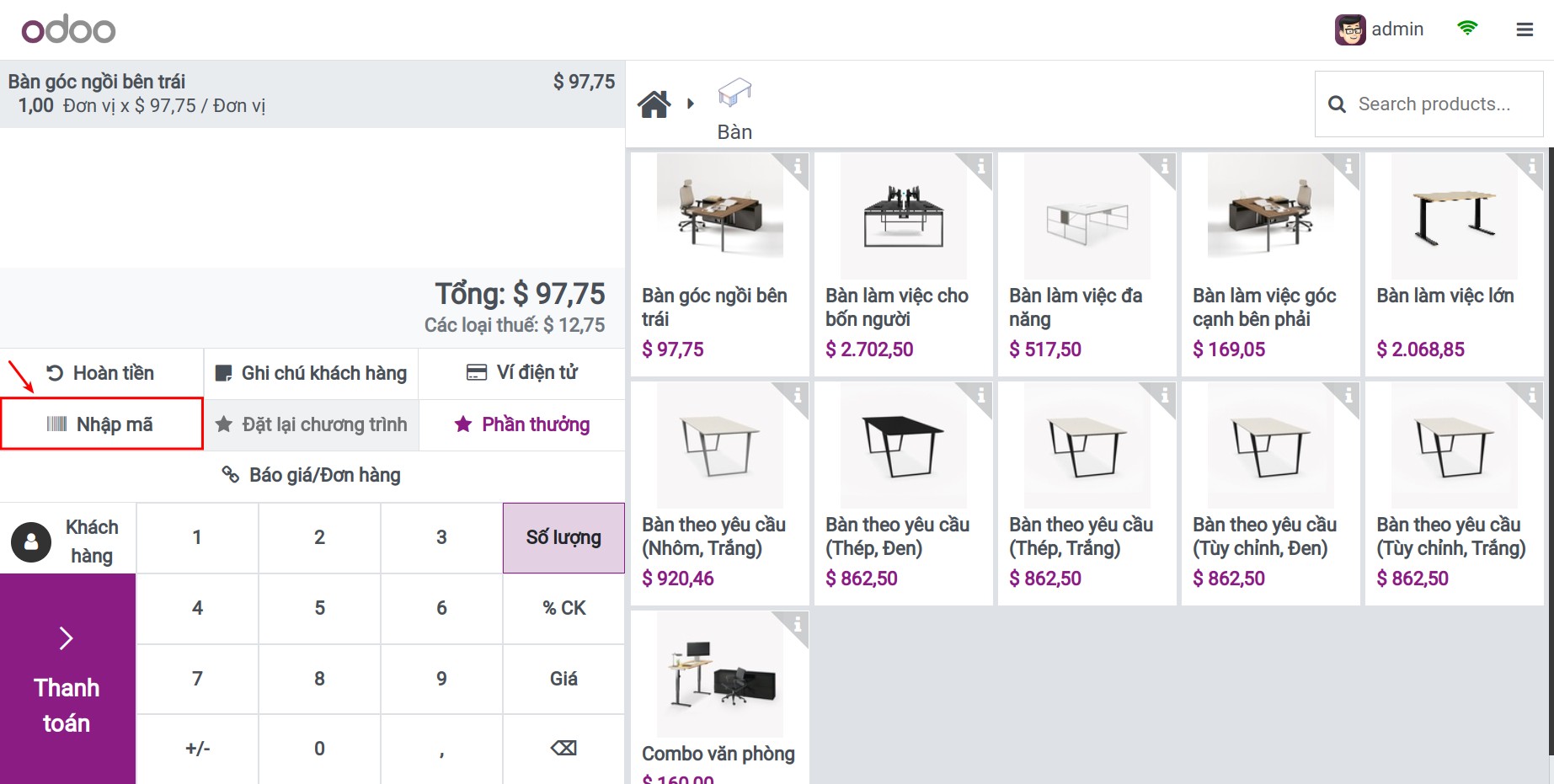Screen dimensions: 1554x784
Task: Select Phần thưởng reward option
Action: point(522,424)
